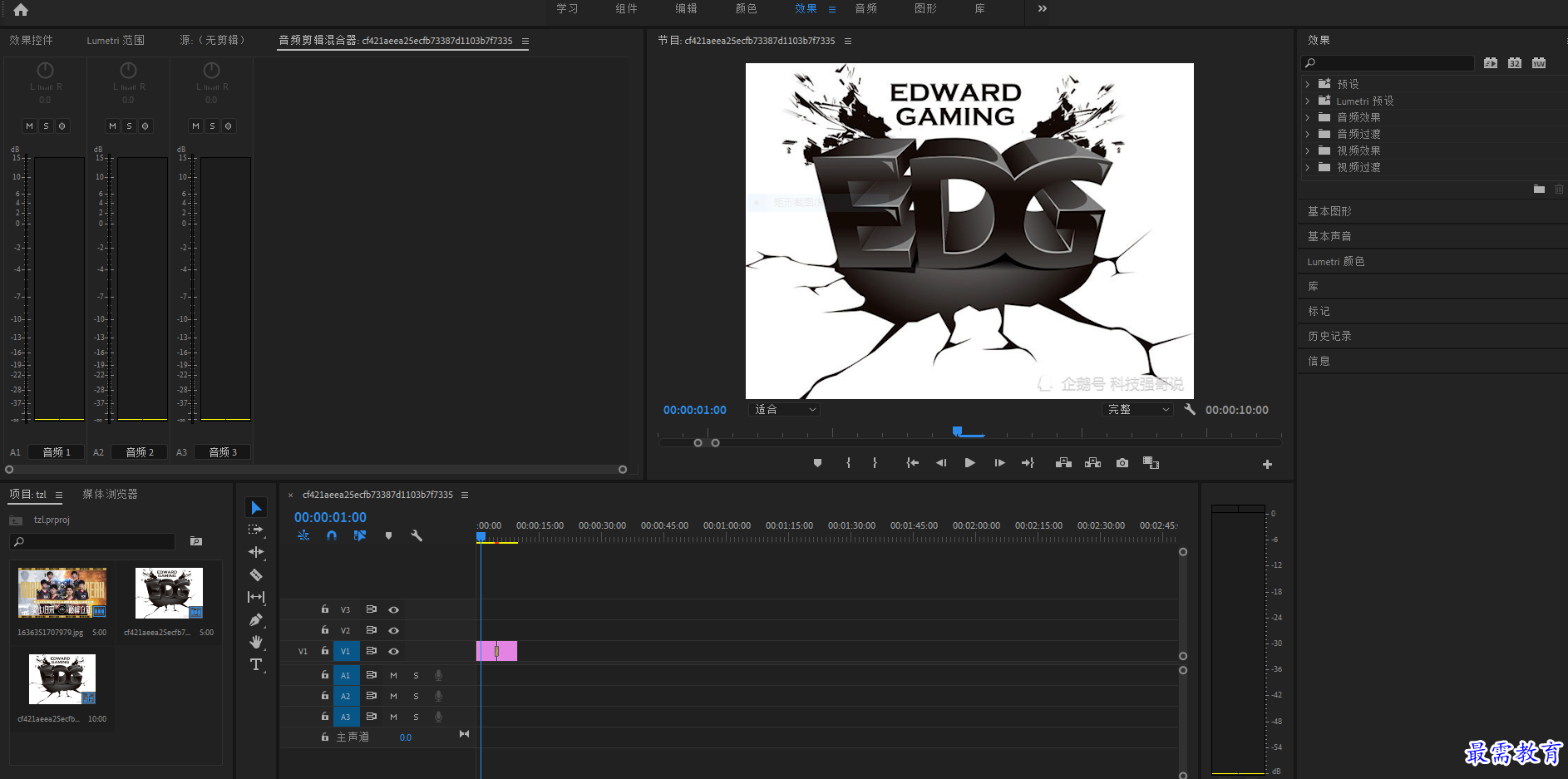Select the Type tool
Image resolution: width=1568 pixels, height=779 pixels.
(256, 664)
